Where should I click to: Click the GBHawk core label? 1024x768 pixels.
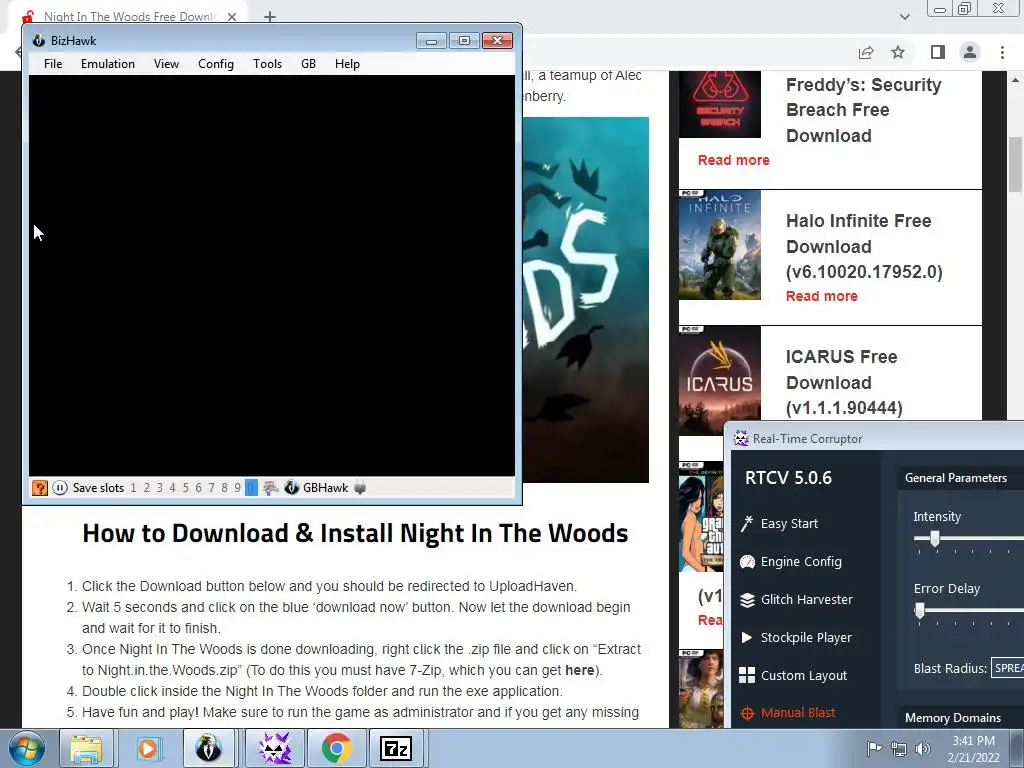click(325, 488)
